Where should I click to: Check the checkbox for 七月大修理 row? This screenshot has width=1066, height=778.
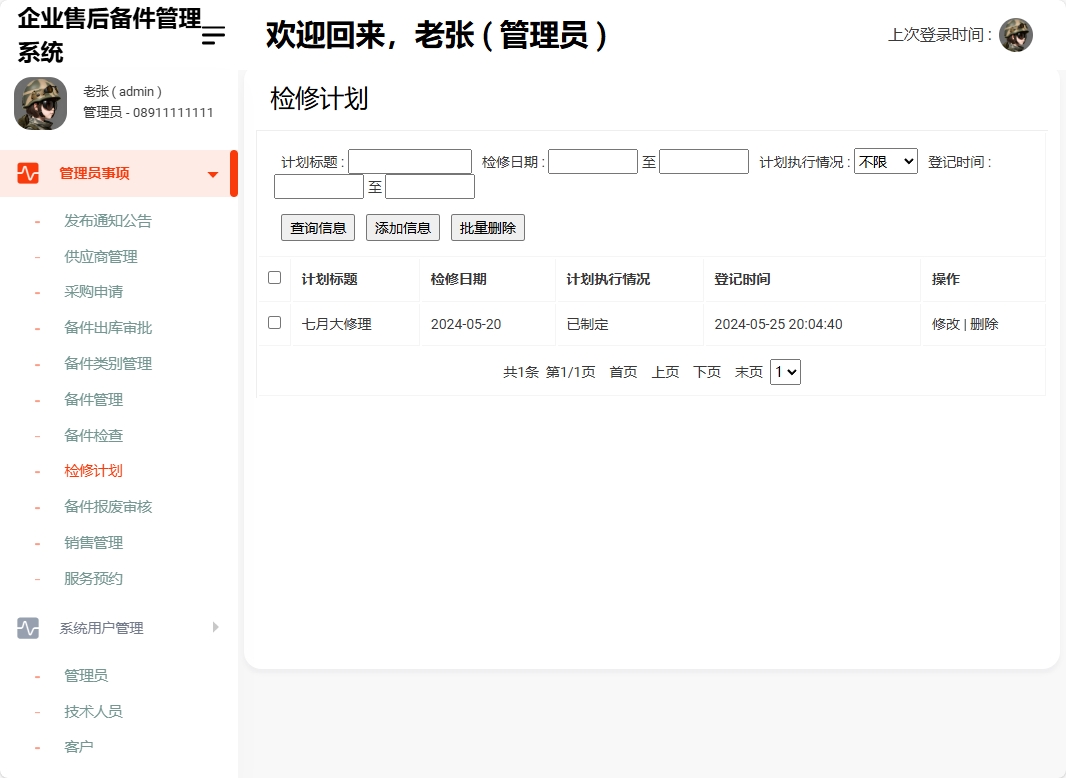(273, 324)
